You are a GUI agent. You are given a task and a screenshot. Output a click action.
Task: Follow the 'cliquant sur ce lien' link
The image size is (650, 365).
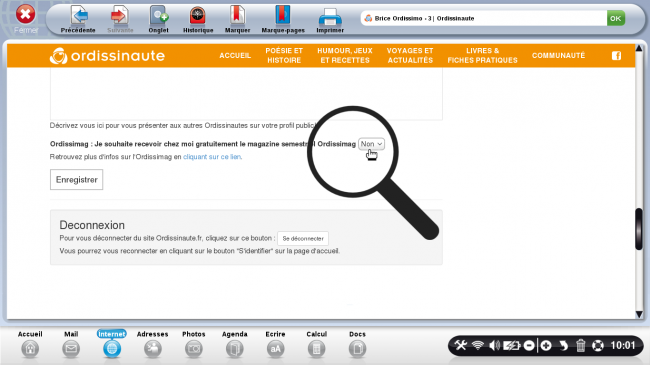click(x=212, y=157)
